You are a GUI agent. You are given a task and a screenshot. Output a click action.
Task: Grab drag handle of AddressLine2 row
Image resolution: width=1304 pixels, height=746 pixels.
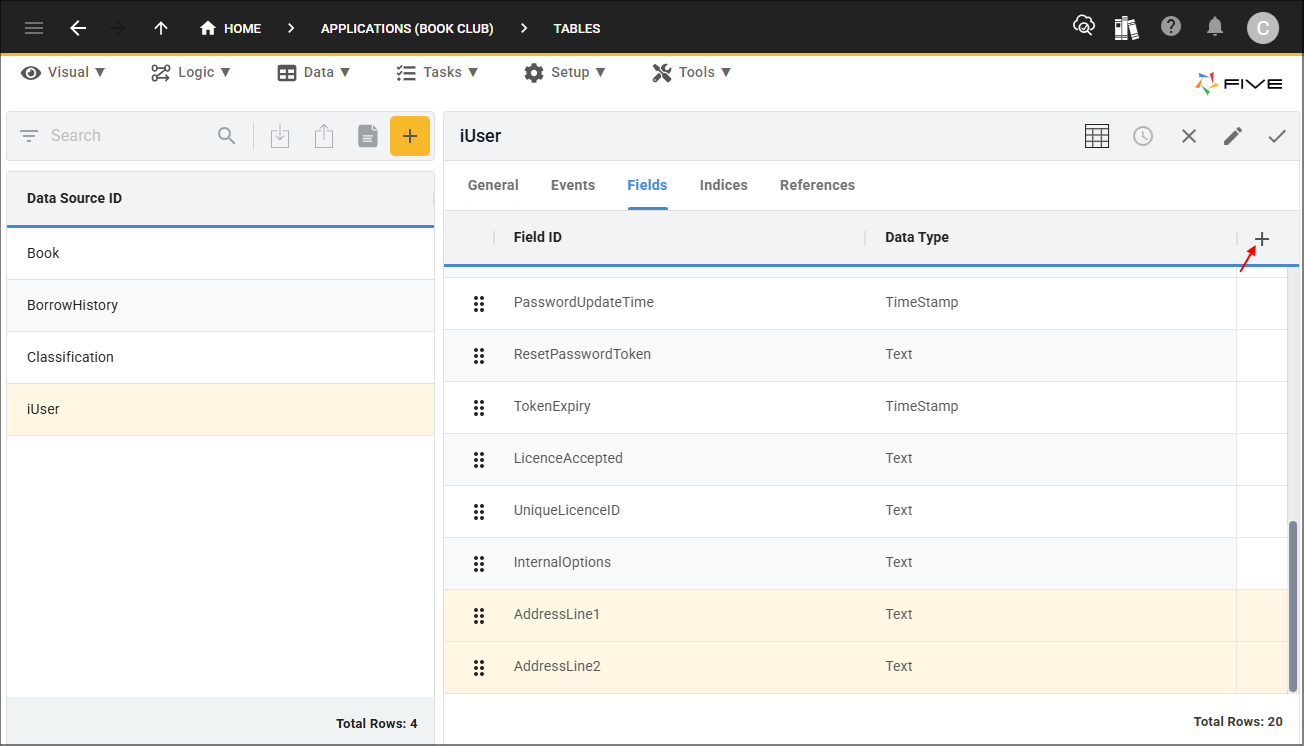click(x=479, y=667)
